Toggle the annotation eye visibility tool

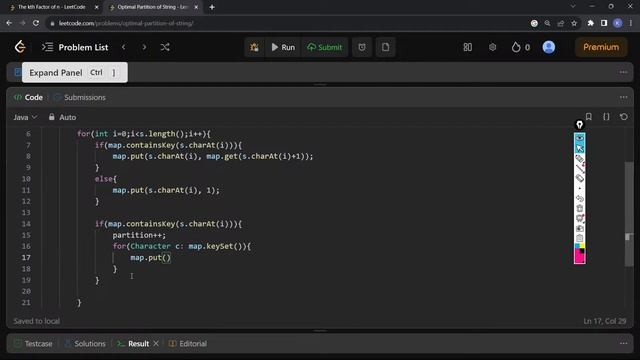pos(580,138)
